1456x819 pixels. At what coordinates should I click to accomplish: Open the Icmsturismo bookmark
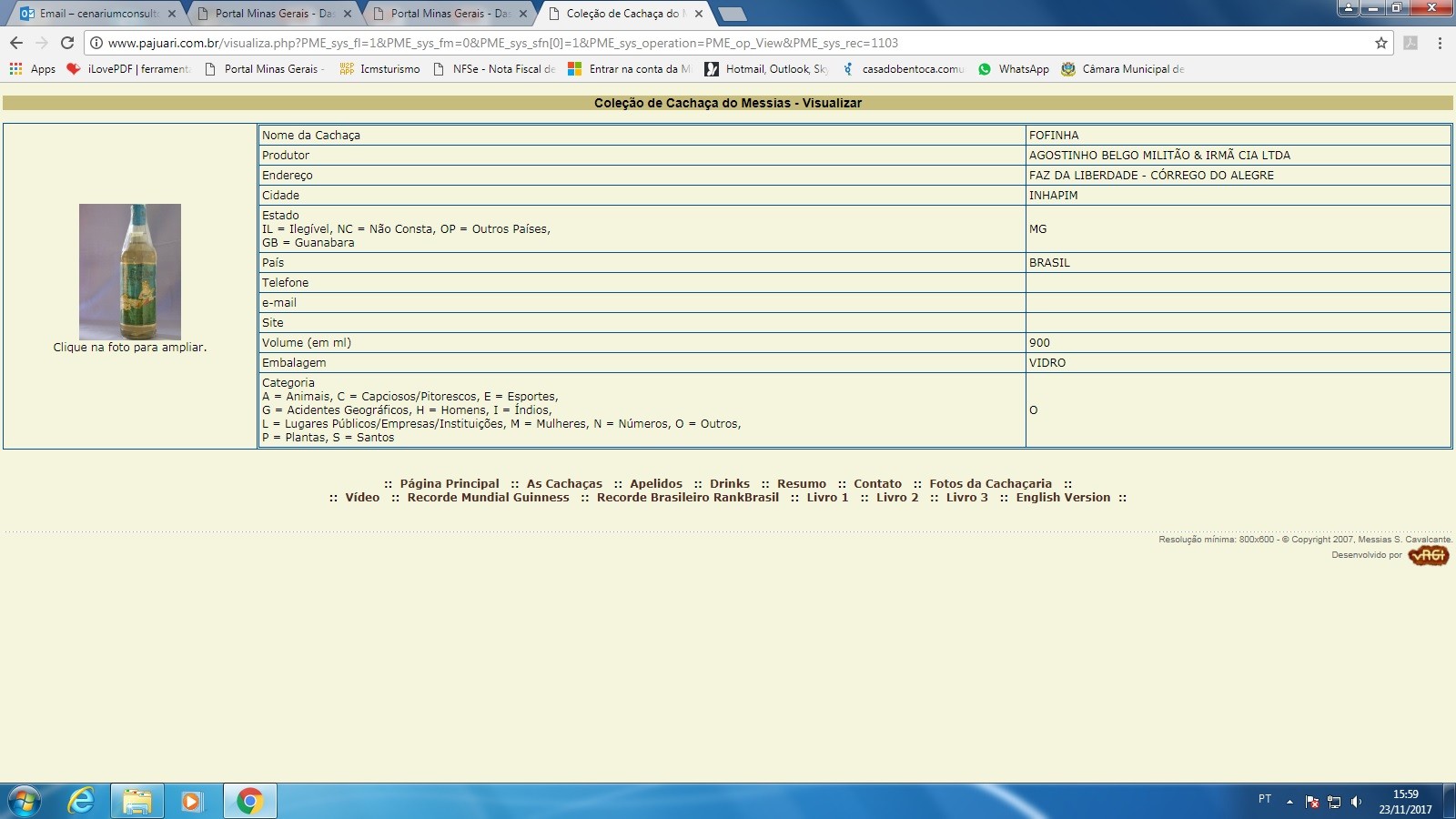pos(379,69)
